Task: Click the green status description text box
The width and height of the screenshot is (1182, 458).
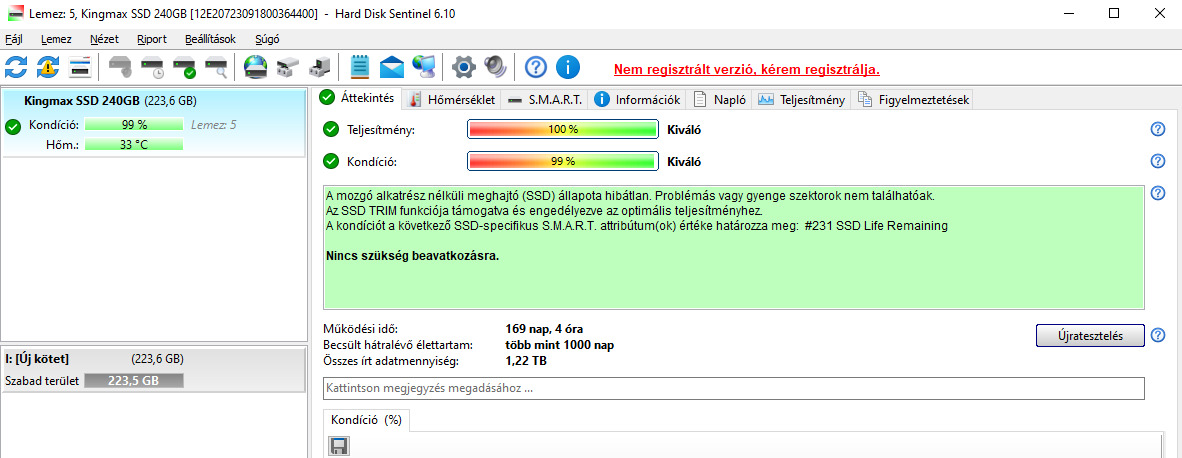Action: click(733, 247)
